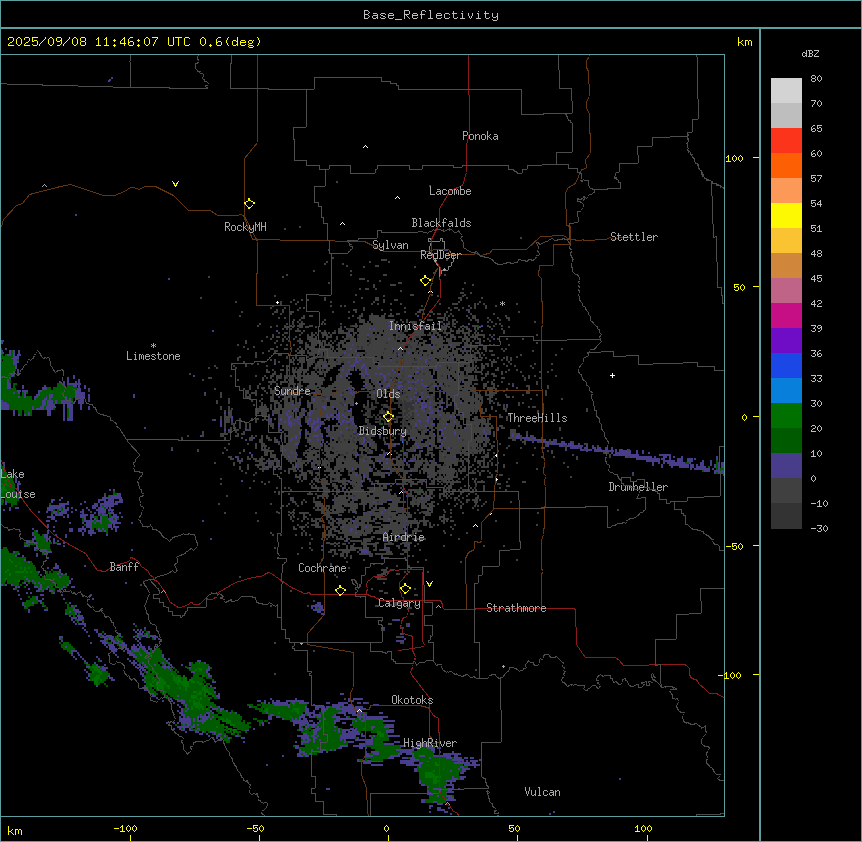The height and width of the screenshot is (842, 862).
Task: Click the white plus marker north of Drumheller
Action: click(612, 375)
